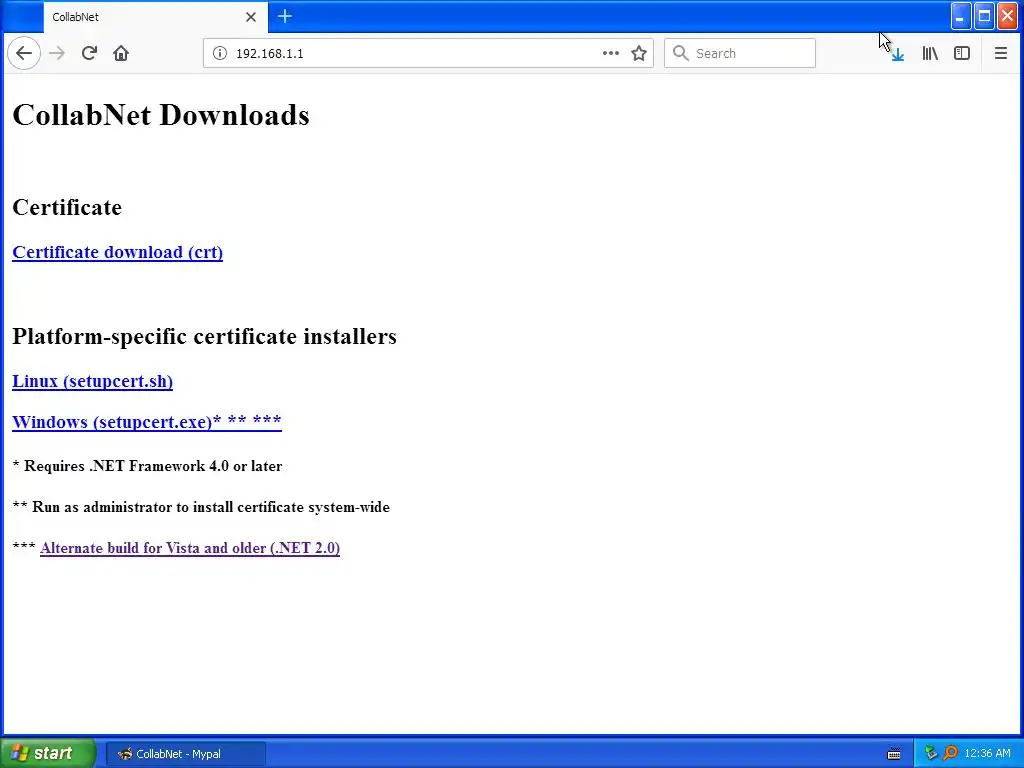Screen dimensions: 1024x768
Task: Click the Certificate section heading
Action: [x=67, y=208]
